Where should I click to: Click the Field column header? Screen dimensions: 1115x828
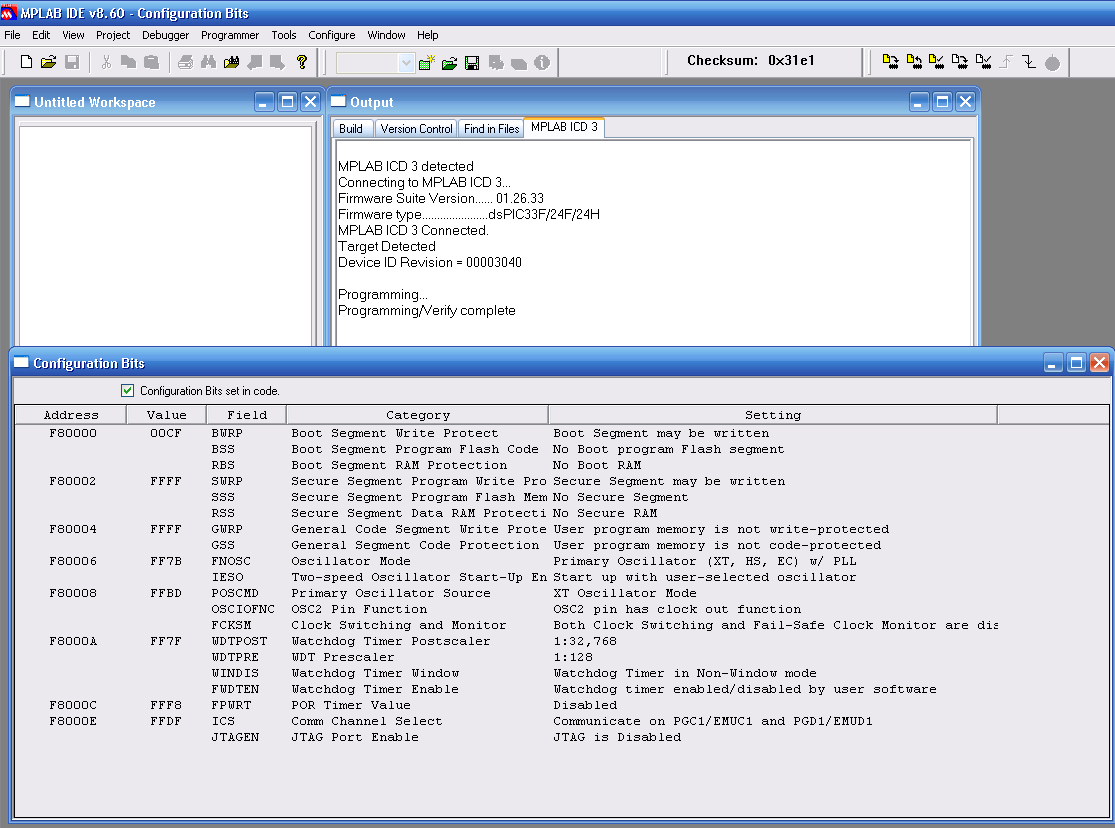click(247, 415)
